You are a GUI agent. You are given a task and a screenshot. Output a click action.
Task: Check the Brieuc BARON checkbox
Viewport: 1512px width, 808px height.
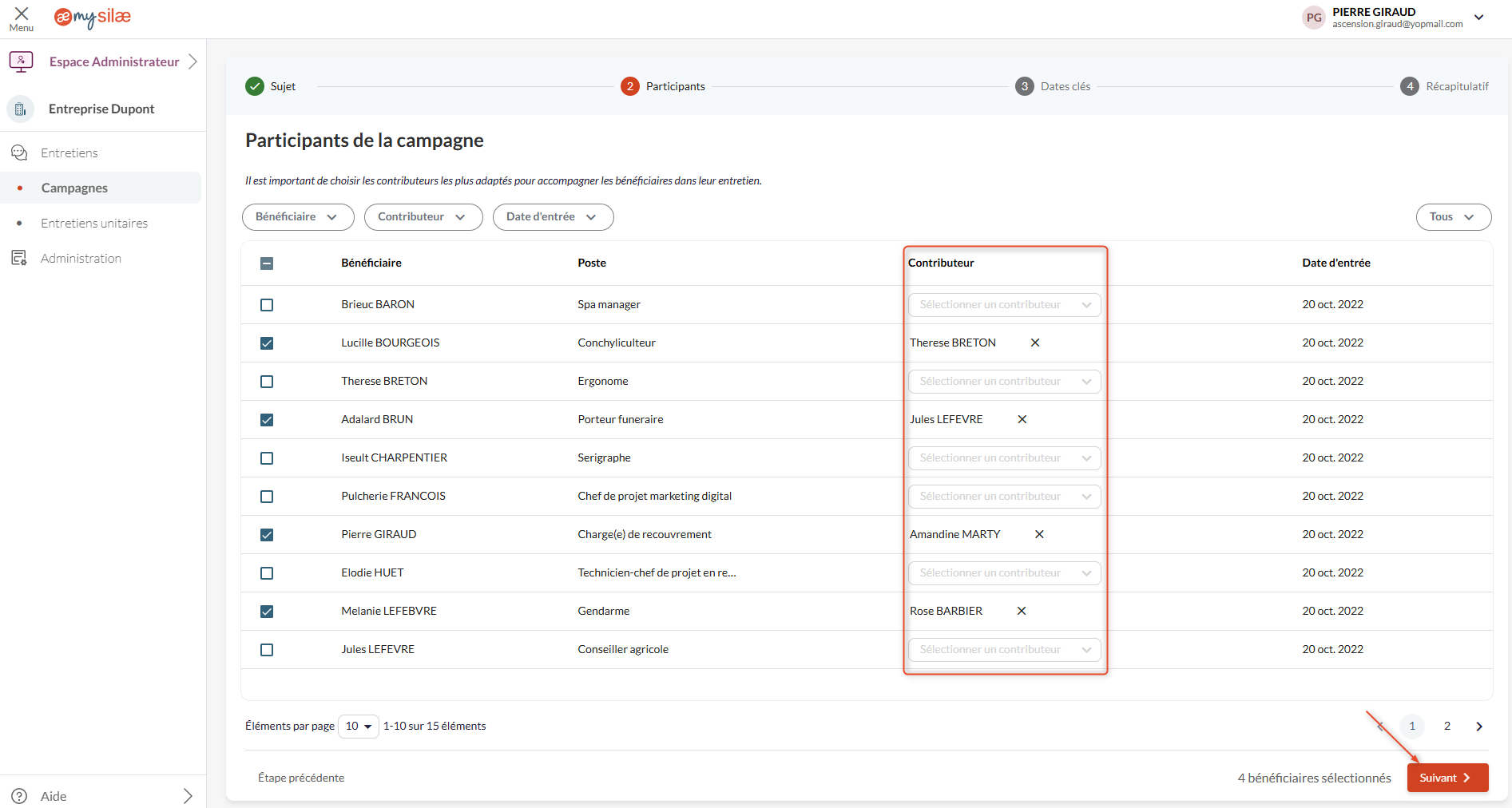pyautogui.click(x=267, y=305)
